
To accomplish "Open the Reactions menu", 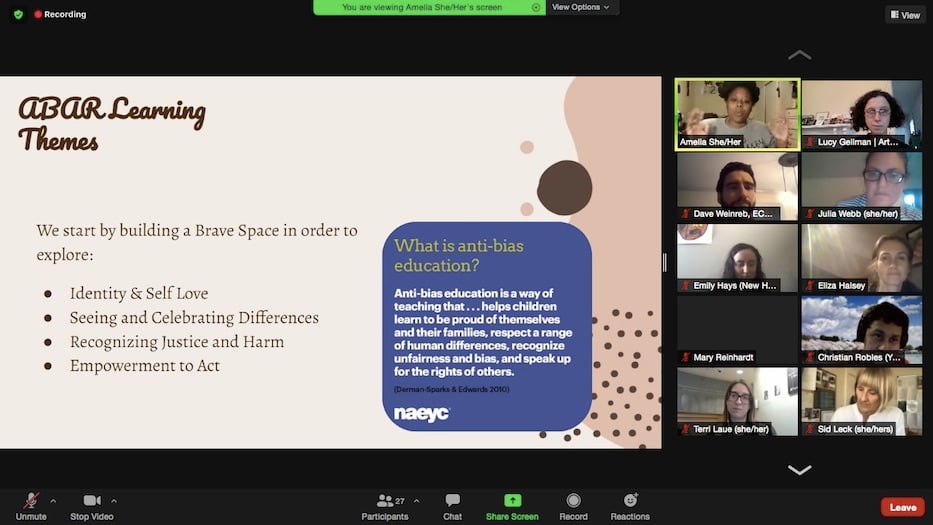I will [x=630, y=500].
